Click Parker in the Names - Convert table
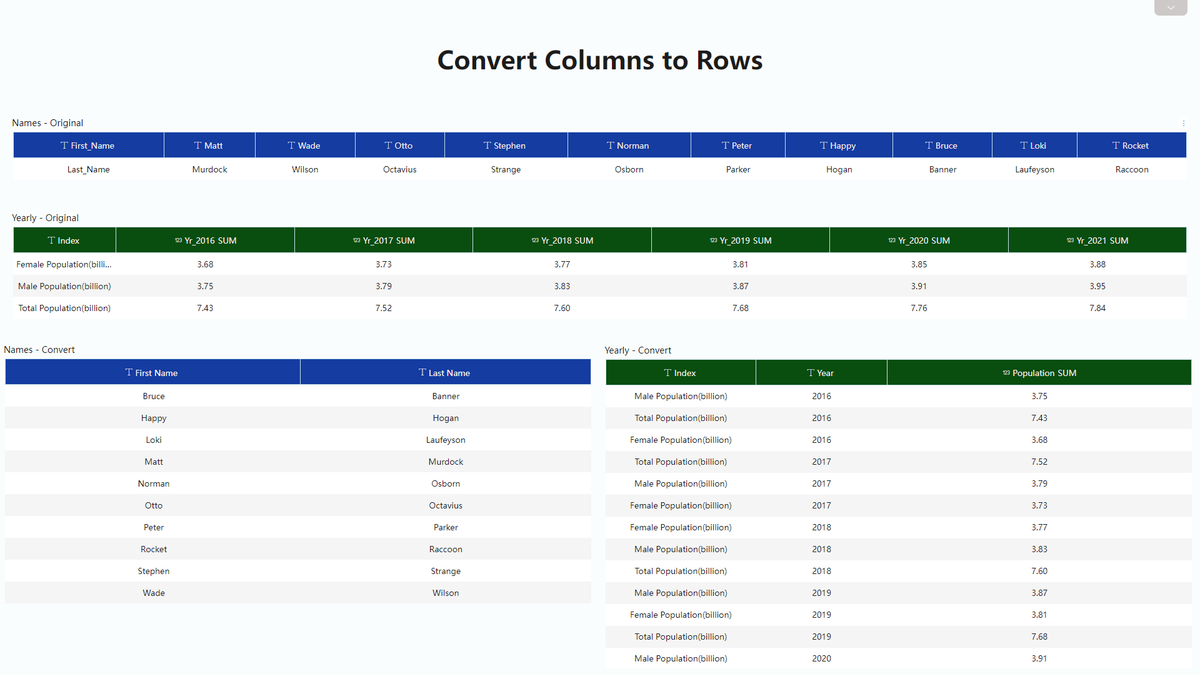 click(x=446, y=527)
